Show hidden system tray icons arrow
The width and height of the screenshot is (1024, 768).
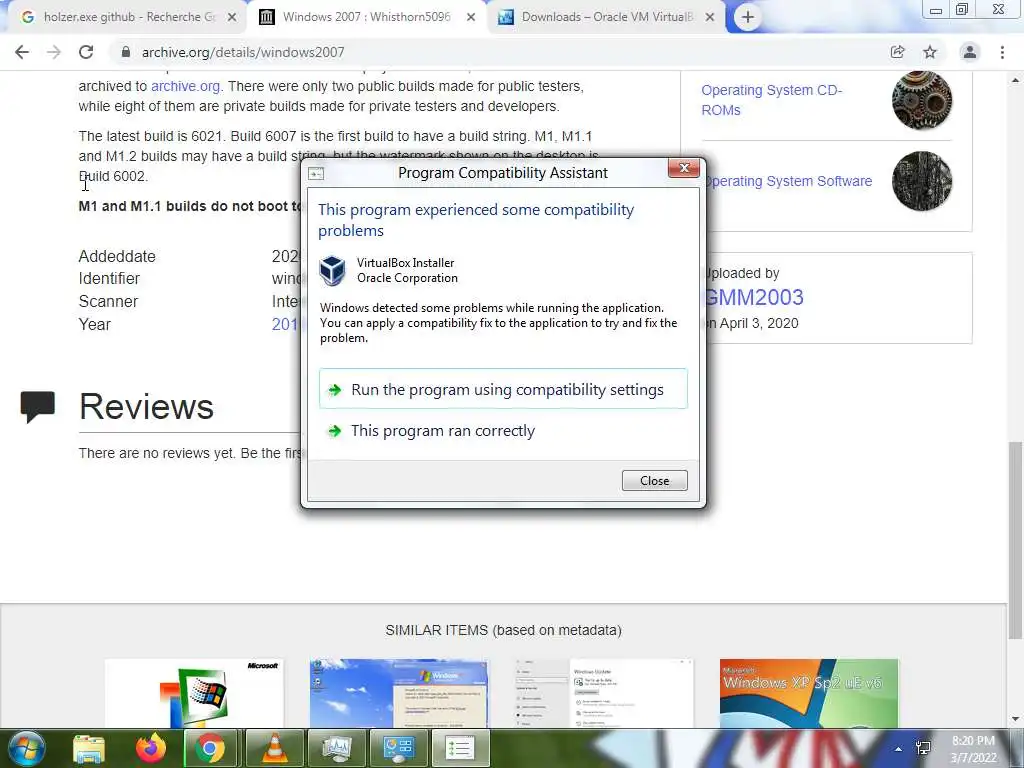(898, 748)
